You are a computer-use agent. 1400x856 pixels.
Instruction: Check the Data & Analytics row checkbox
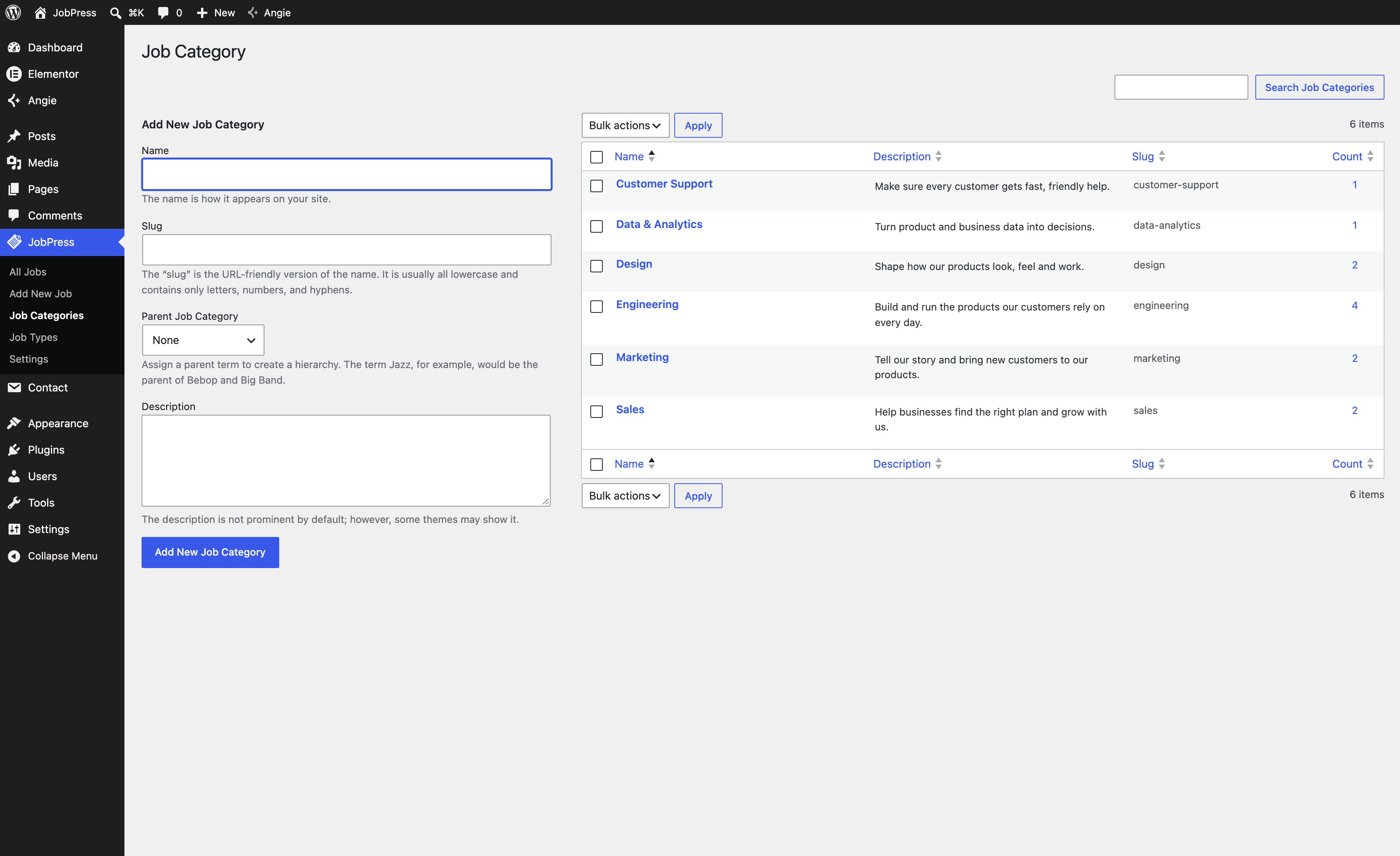click(597, 226)
